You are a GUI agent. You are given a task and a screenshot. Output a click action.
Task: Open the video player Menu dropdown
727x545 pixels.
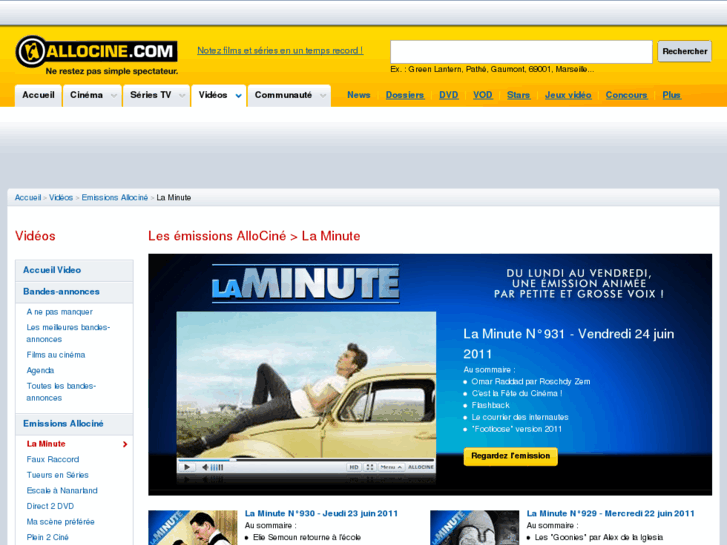pos(391,467)
